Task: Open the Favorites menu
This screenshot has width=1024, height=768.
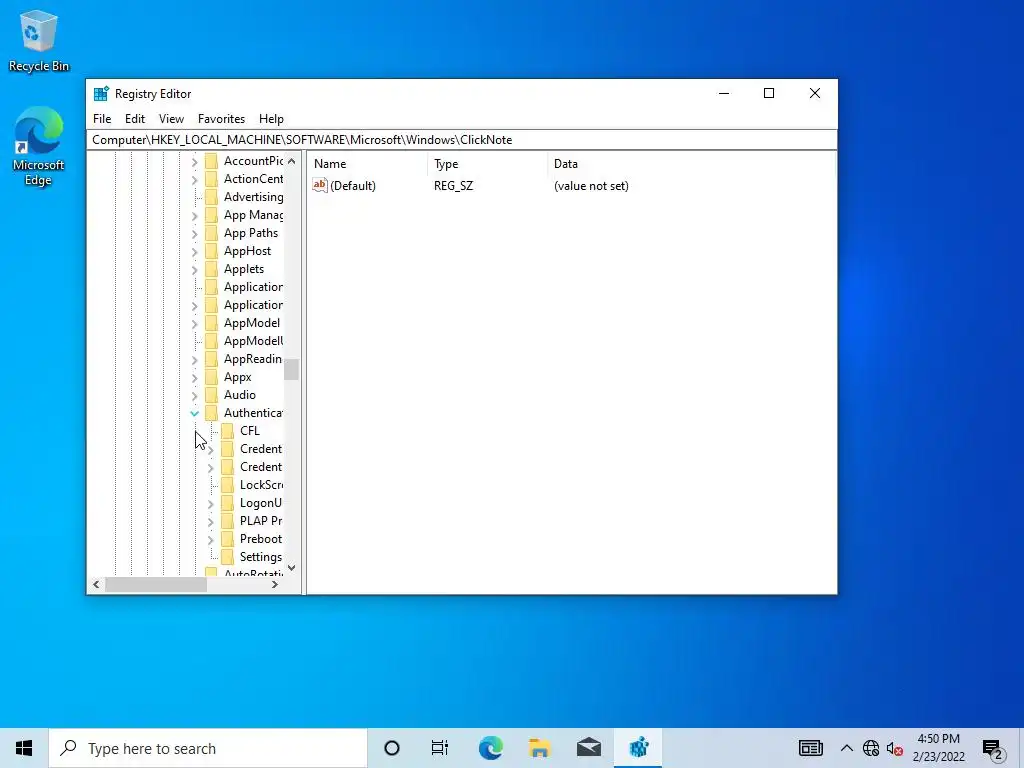Action: 221,119
